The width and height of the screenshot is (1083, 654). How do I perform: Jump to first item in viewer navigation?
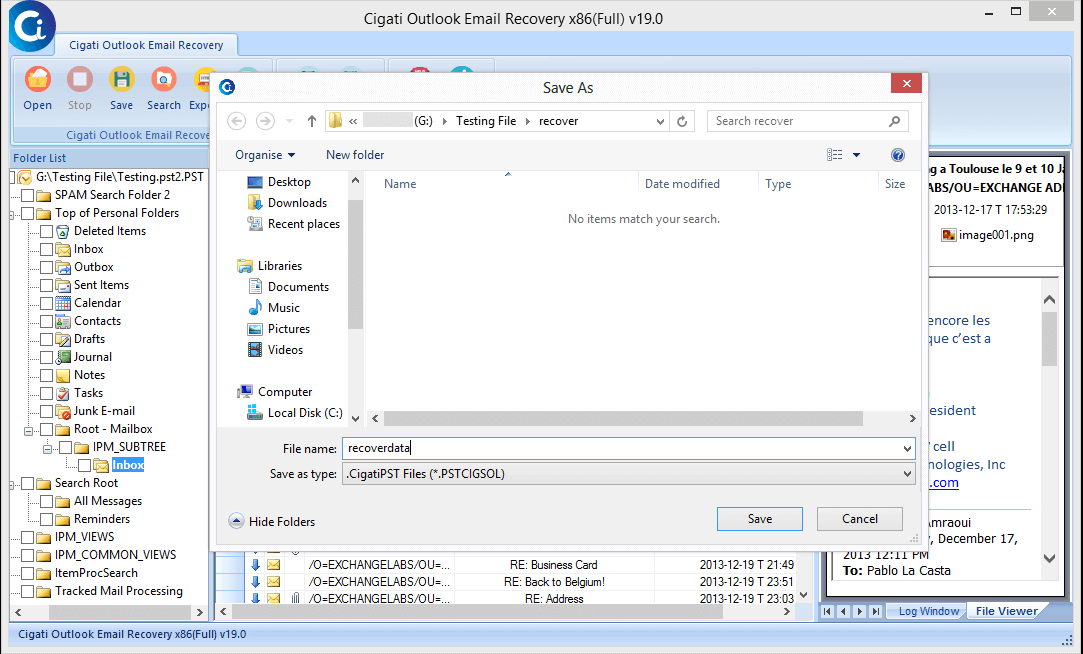[x=827, y=611]
